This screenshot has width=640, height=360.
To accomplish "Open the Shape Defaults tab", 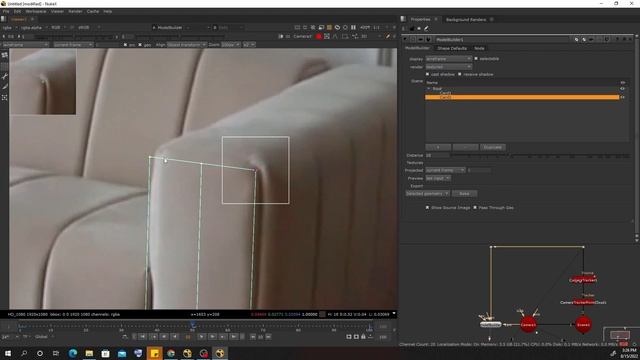I will pos(452,48).
